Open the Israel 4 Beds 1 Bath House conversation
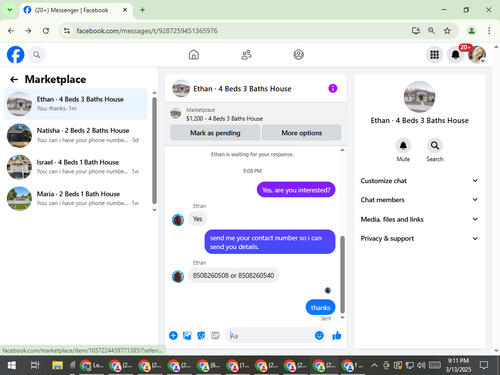Image resolution: width=500 pixels, height=375 pixels. [75, 167]
